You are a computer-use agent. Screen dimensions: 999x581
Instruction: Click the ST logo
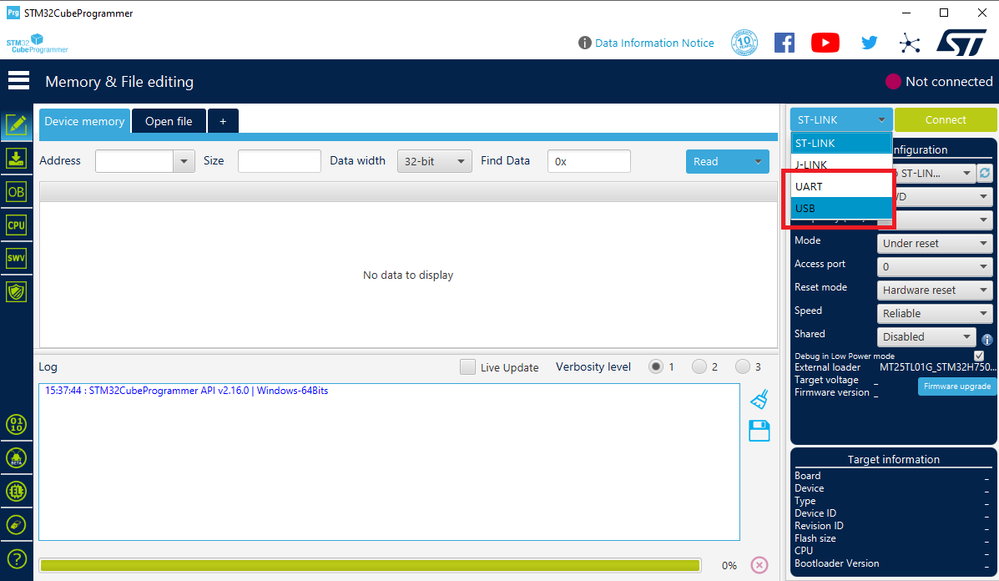(961, 43)
